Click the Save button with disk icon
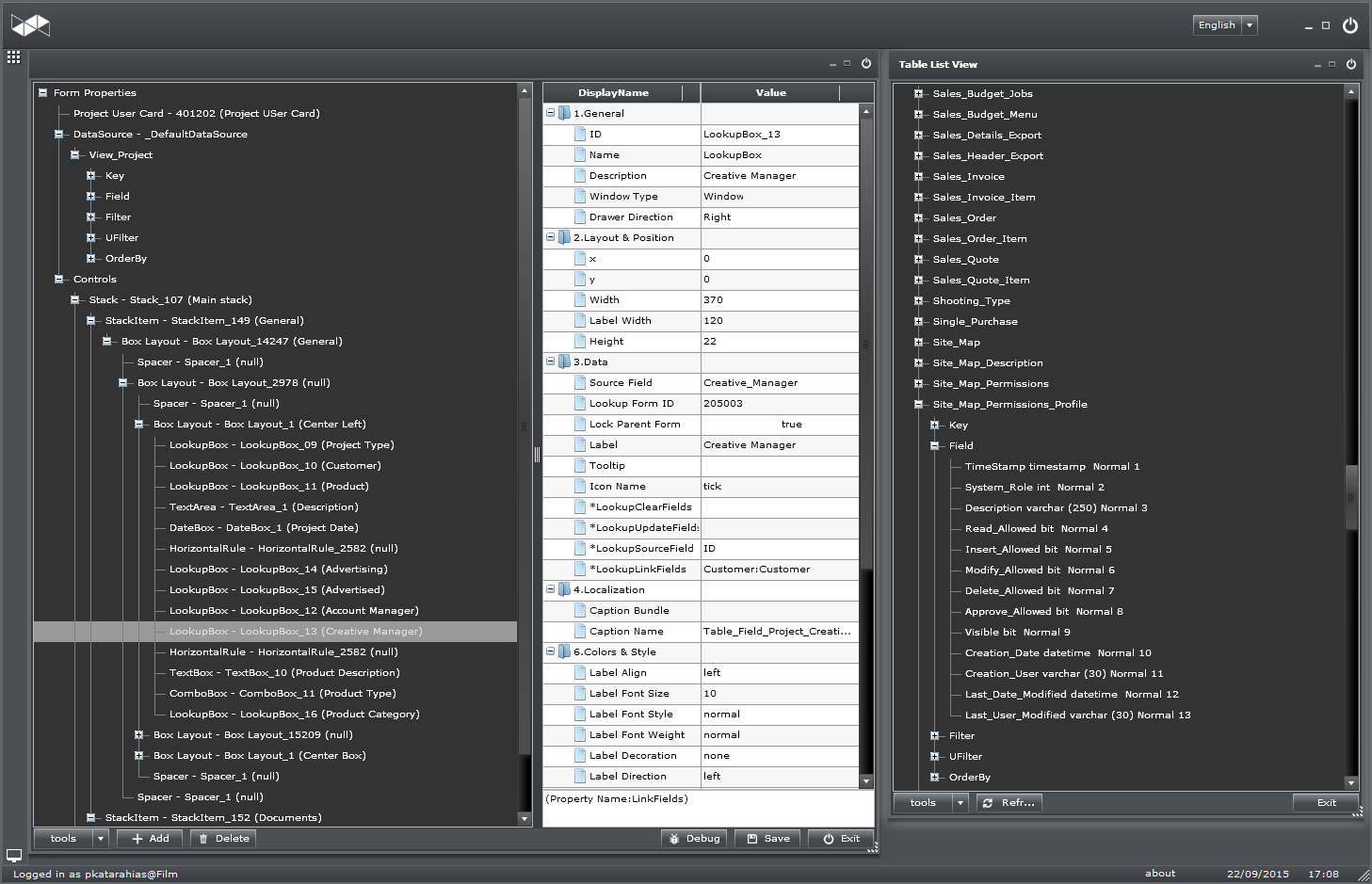The height and width of the screenshot is (884, 1372). 767,839
